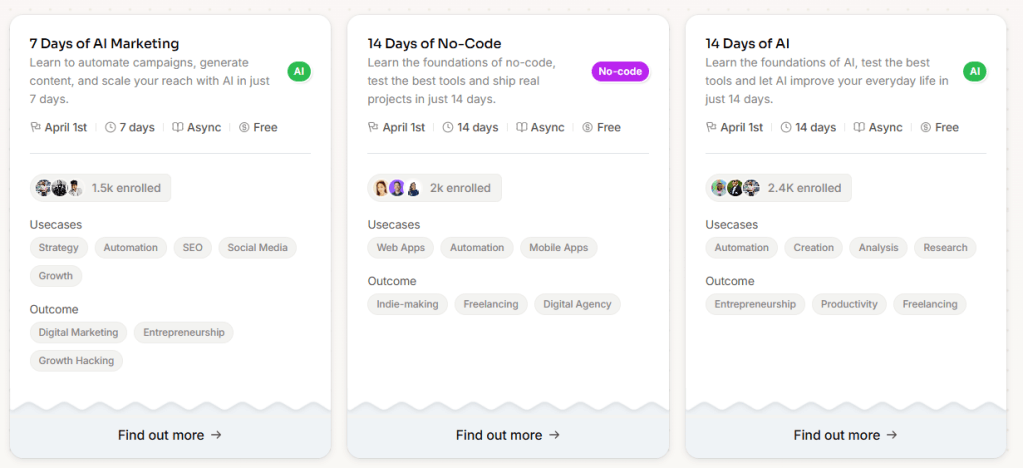Image resolution: width=1023 pixels, height=468 pixels.
Task: Click the Async book icon on 14 Days of AI
Action: (859, 128)
